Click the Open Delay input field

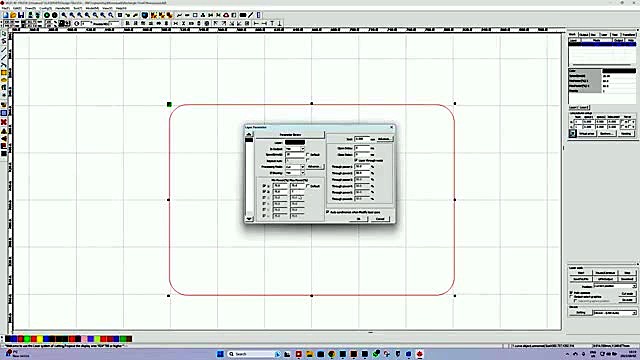362,148
